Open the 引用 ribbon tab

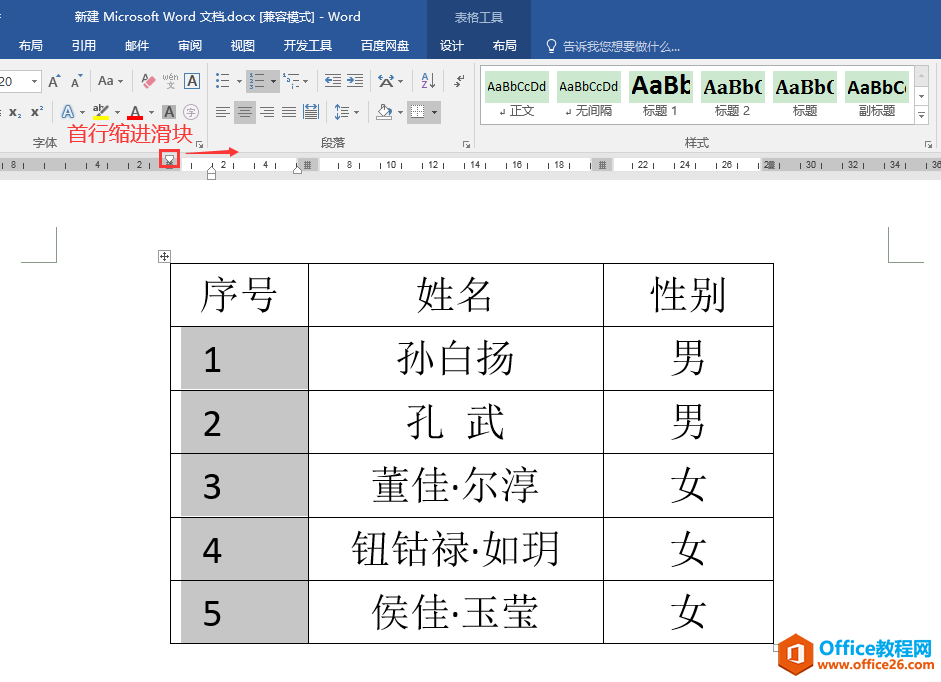(x=83, y=46)
